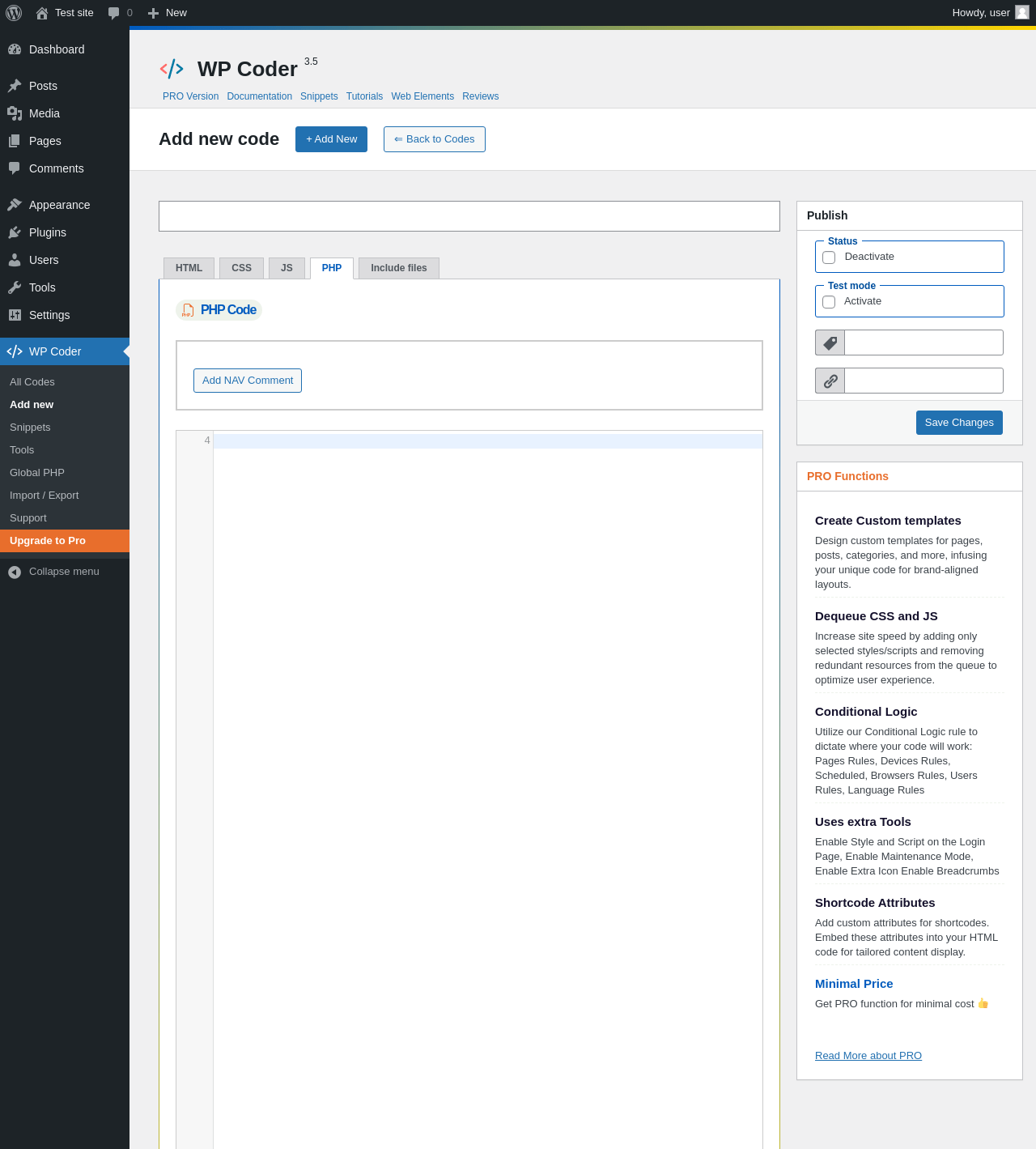Viewport: 1036px width, 1149px height.
Task: Toggle the Deactivate status checkbox
Action: (x=829, y=257)
